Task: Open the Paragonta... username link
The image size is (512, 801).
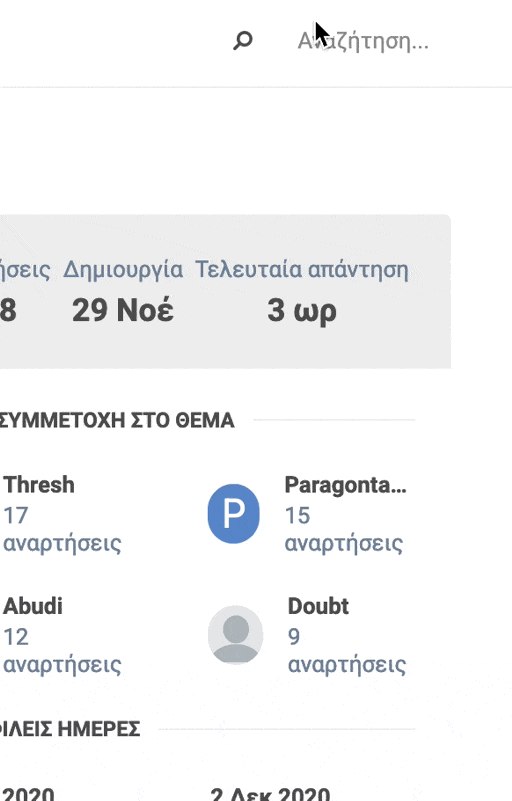Action: tap(345, 485)
